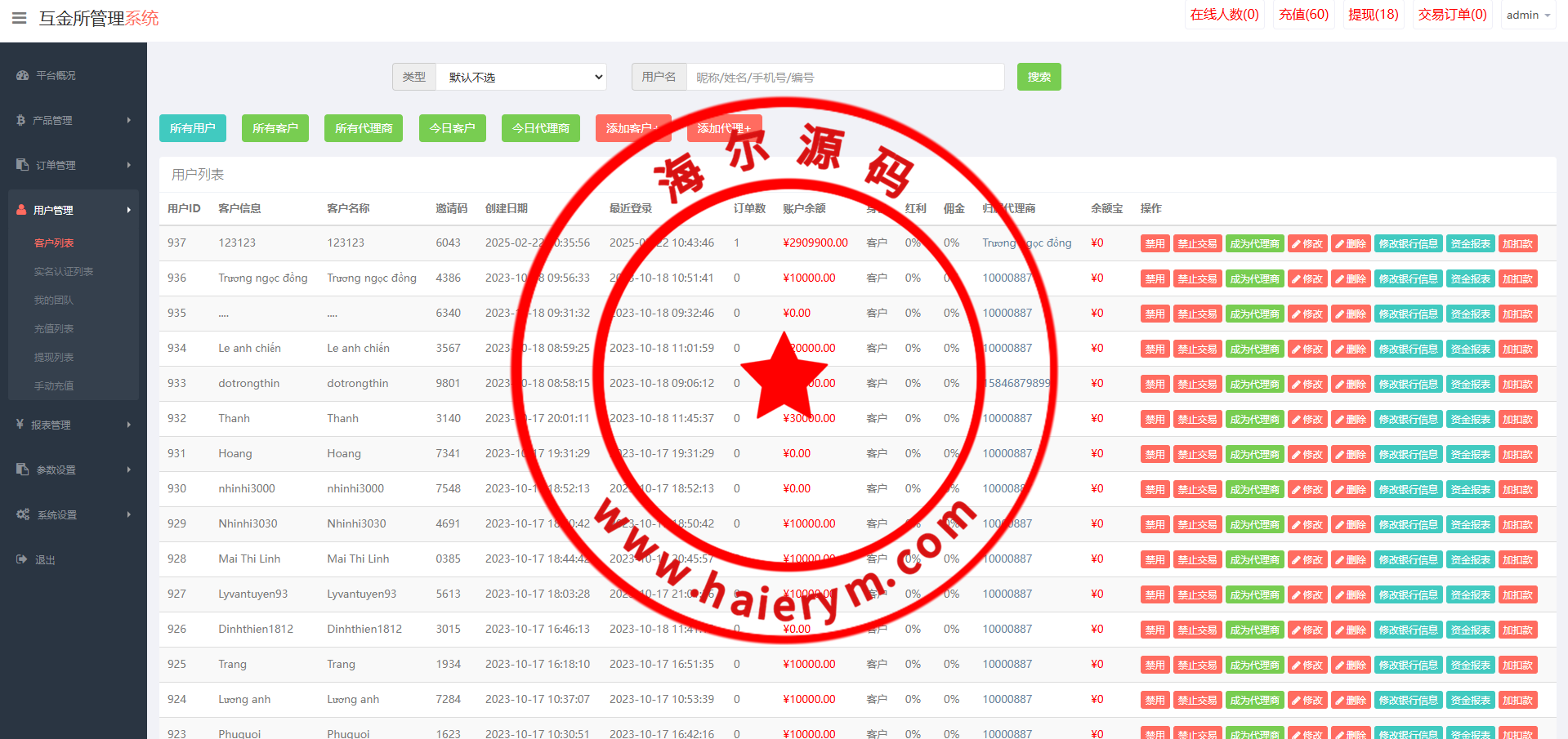Image resolution: width=1568 pixels, height=739 pixels.
Task: Click the green 搜索 button
Action: pos(1039,77)
